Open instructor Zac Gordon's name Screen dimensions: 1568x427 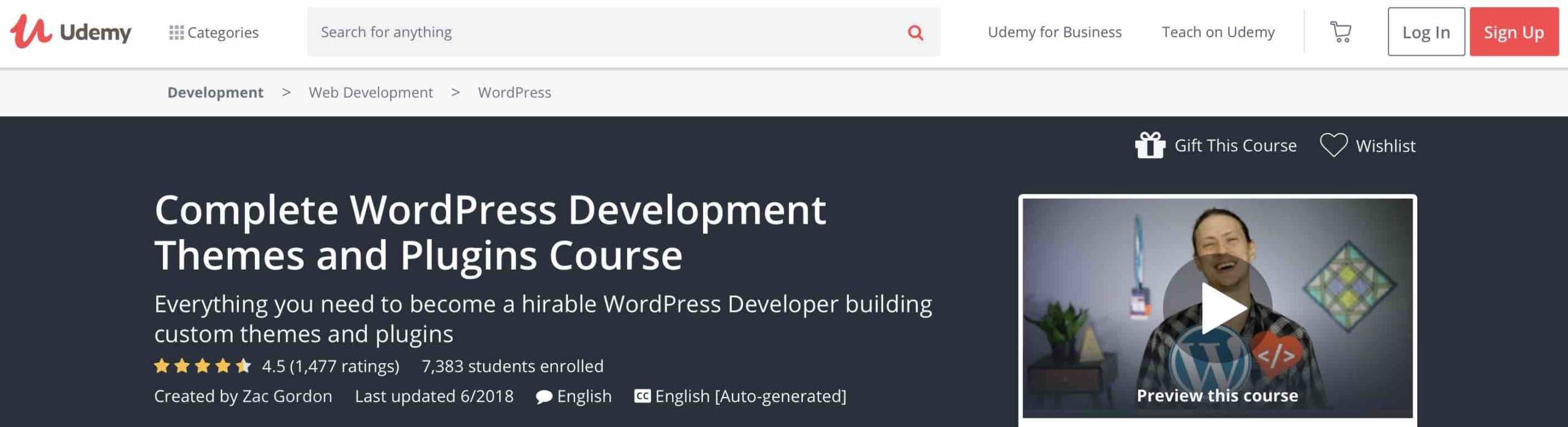point(287,396)
